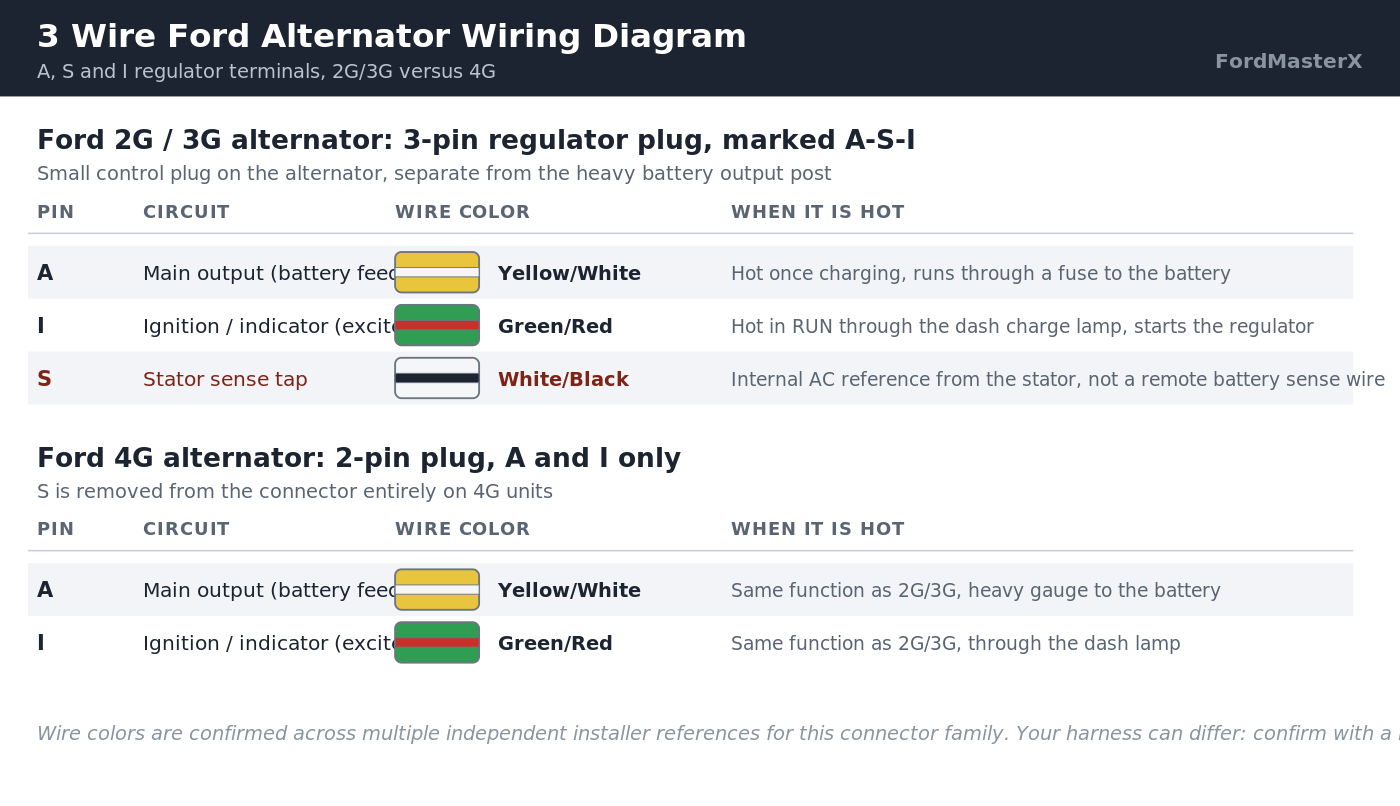This screenshot has height=806, width=1400.
Task: Click 'Internal AC reference from the stator' text
Action: point(1058,380)
